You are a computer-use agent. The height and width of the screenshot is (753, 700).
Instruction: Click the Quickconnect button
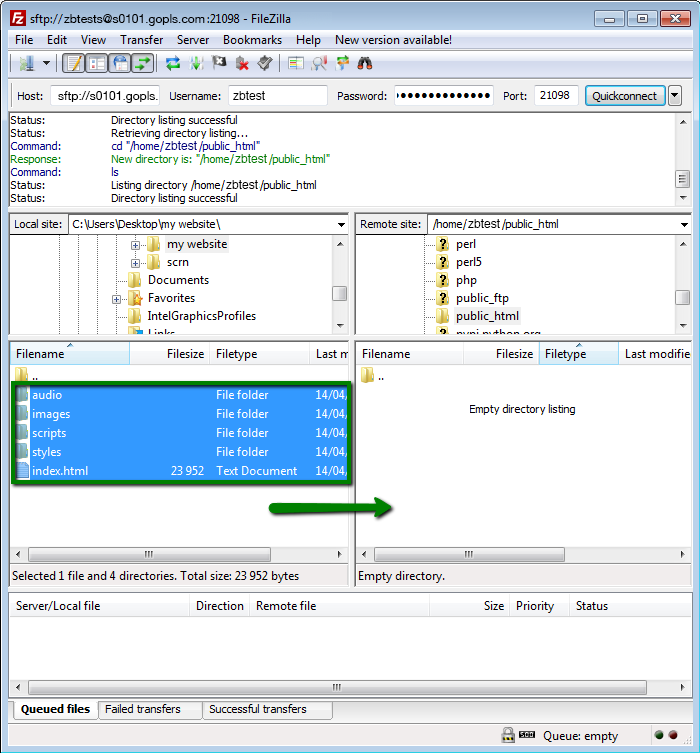[x=624, y=96]
